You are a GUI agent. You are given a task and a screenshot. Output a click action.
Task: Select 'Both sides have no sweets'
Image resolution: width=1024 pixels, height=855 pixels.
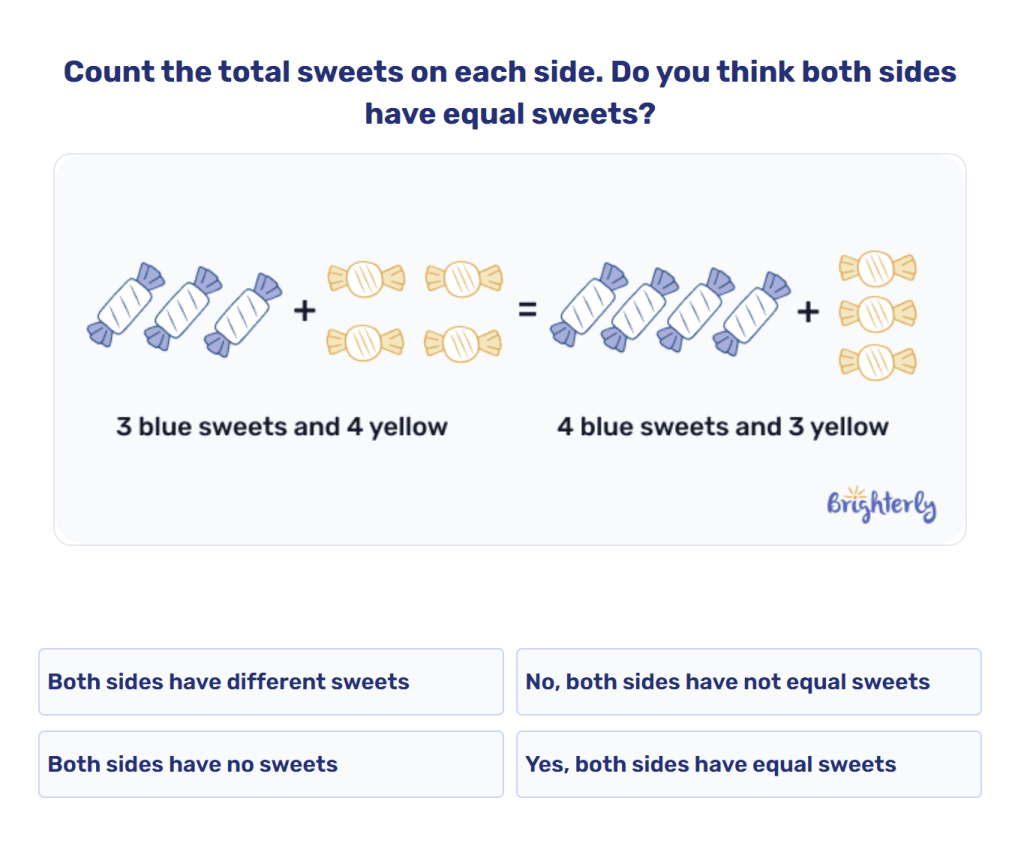tap(270, 764)
